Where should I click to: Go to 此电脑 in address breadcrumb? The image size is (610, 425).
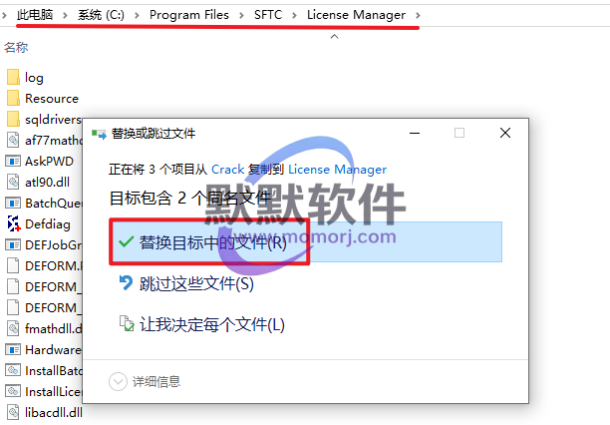pos(35,15)
